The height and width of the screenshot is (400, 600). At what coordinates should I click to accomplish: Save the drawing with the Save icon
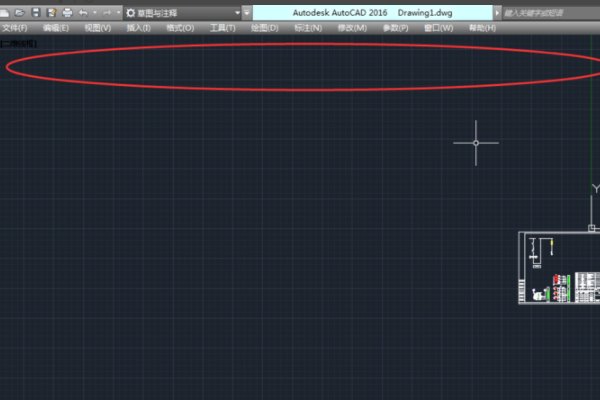pyautogui.click(x=36, y=13)
